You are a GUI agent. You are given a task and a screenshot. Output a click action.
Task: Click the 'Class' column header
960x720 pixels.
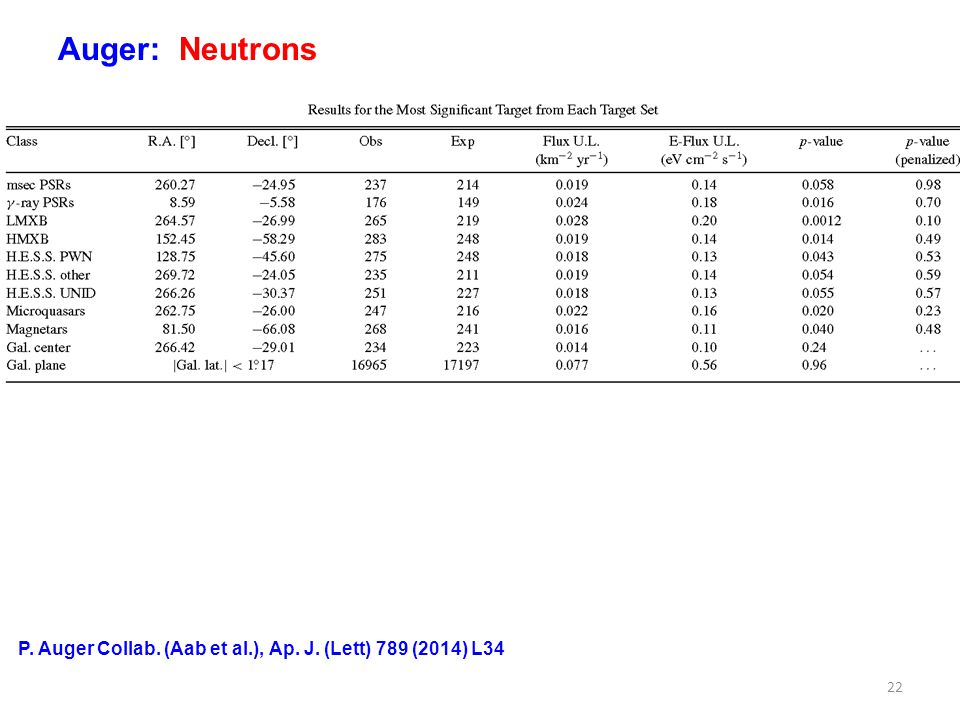22,141
